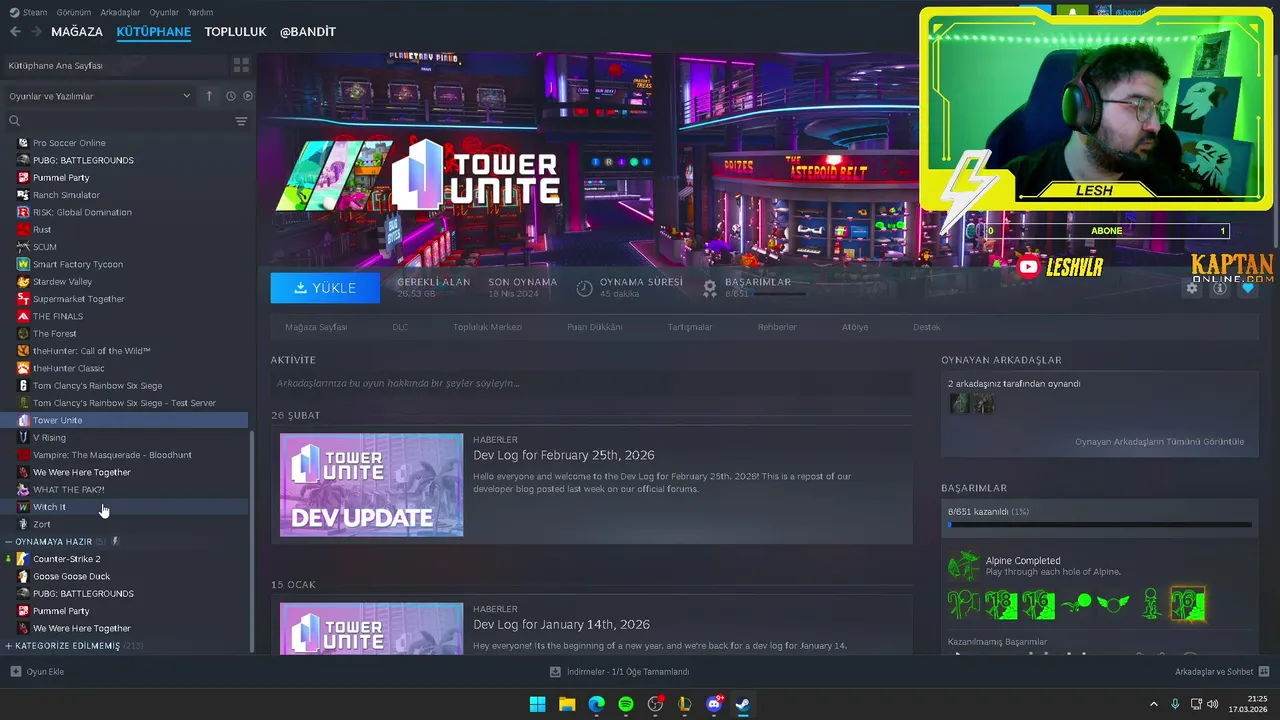Select The Forest in the game list
Screen dimensions: 1280x720
coord(124,334)
